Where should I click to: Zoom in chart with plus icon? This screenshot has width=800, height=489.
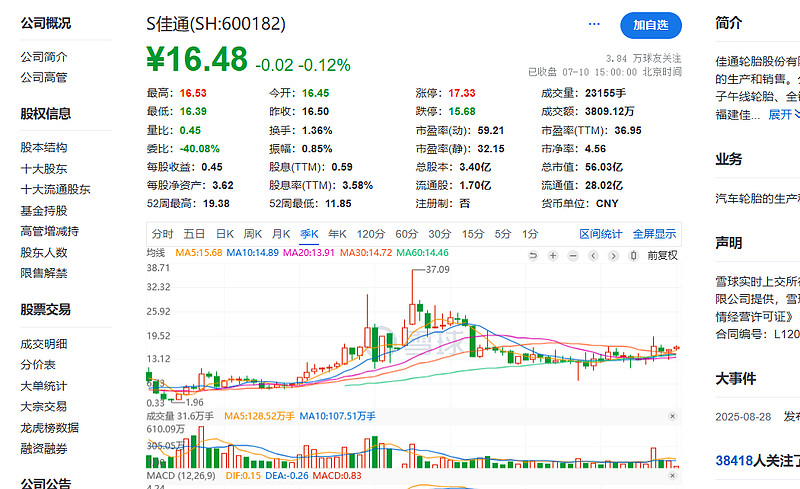[553, 256]
